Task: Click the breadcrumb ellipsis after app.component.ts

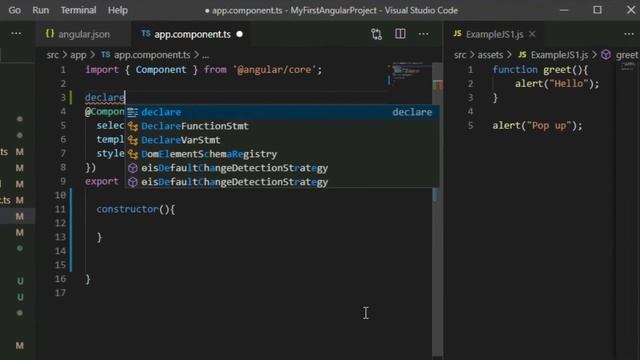Action: (x=205, y=56)
